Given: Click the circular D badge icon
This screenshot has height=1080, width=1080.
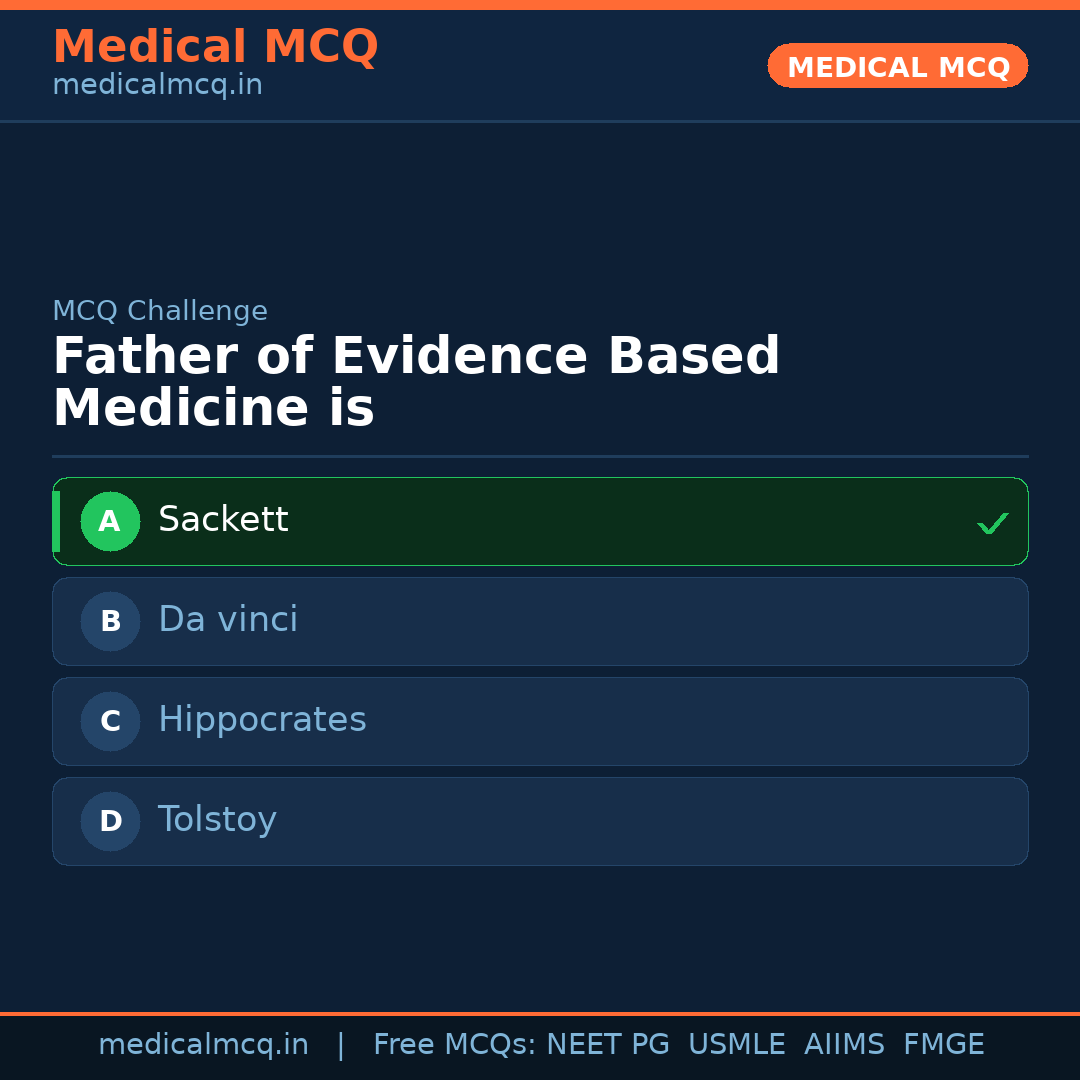Looking at the screenshot, I should 110,821.
